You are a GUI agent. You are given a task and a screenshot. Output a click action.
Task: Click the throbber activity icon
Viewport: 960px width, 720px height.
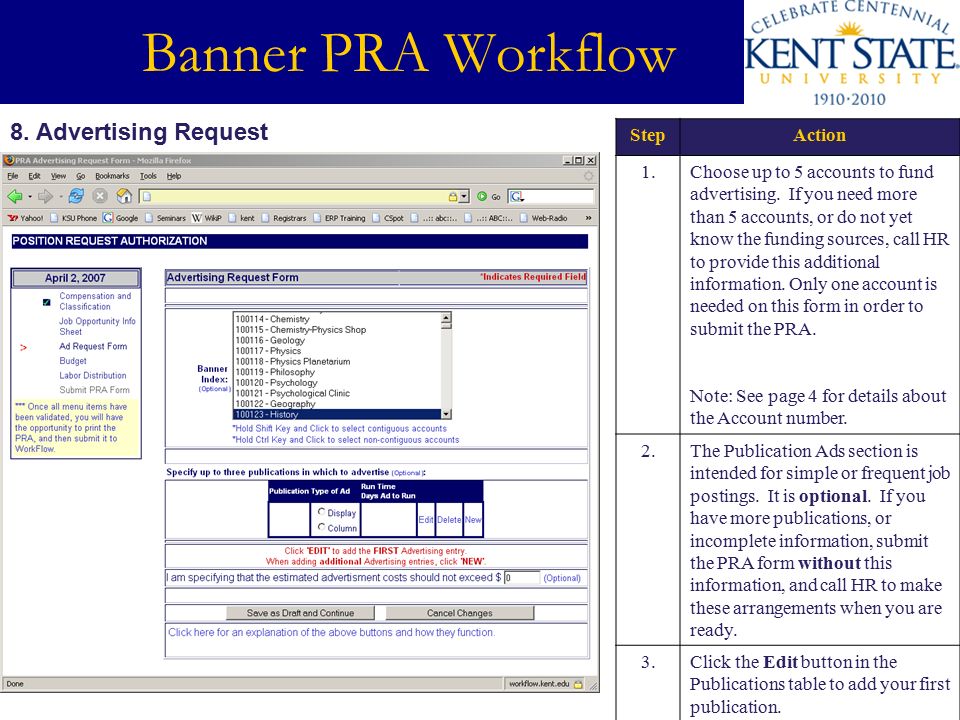pos(588,176)
